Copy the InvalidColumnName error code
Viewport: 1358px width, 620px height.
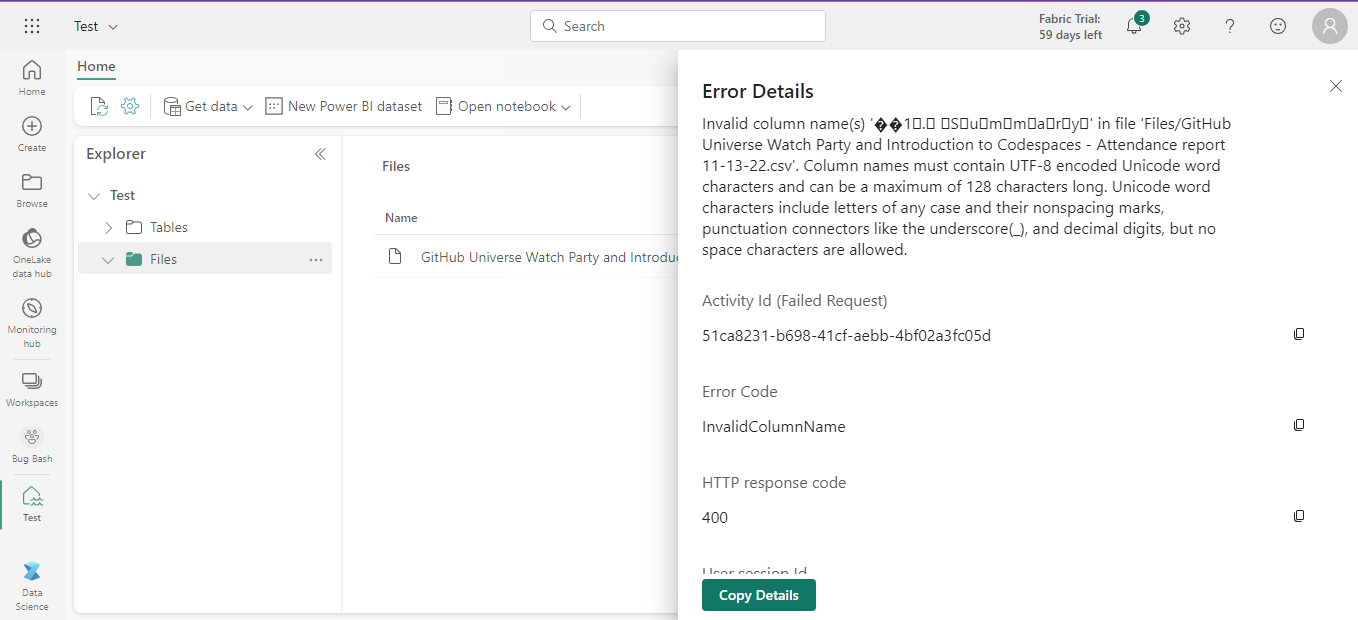click(1298, 424)
